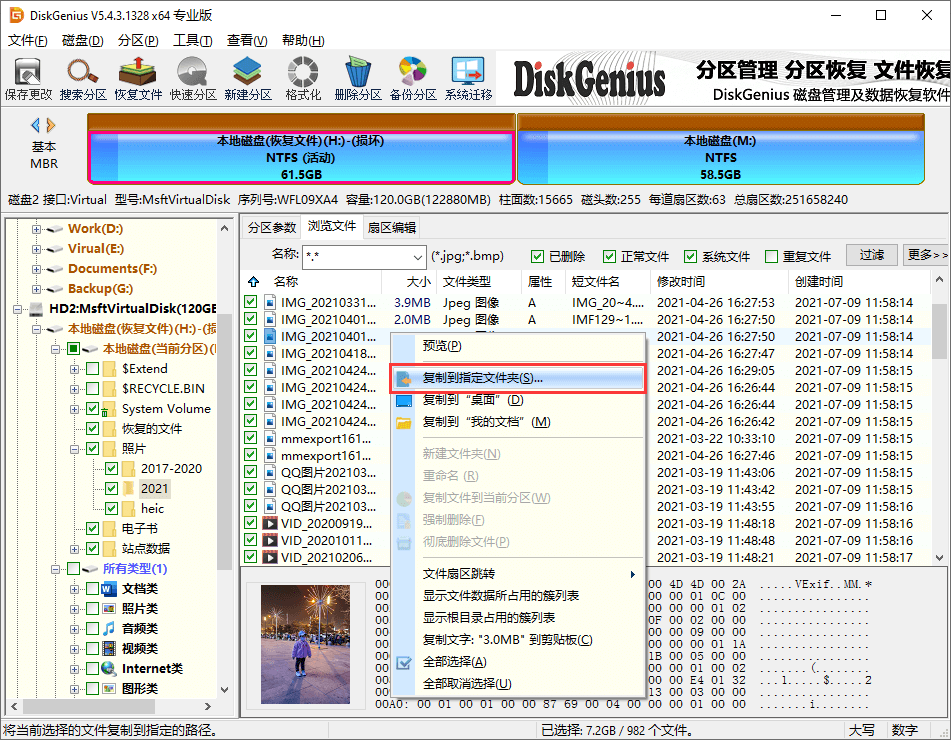Click the video file icon of VID_20200919
Image resolution: width=951 pixels, height=740 pixels.
[x=270, y=523]
